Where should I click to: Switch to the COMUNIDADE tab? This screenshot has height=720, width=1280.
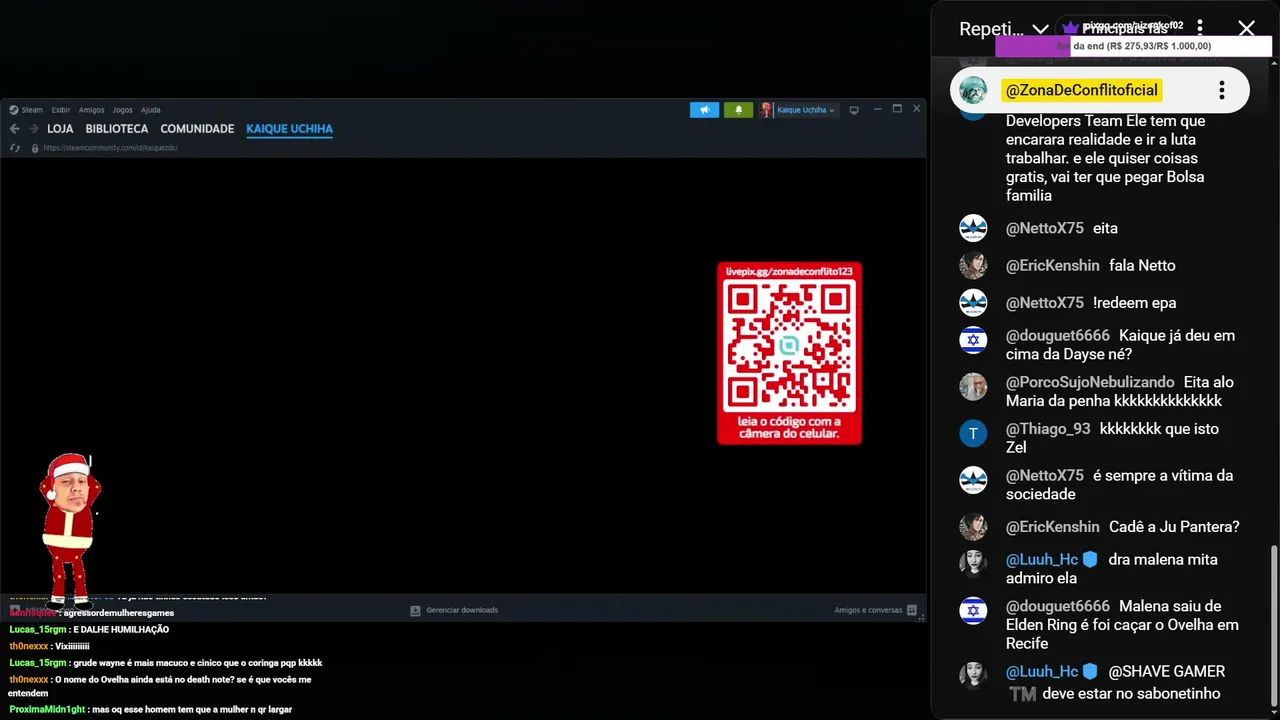click(x=197, y=129)
